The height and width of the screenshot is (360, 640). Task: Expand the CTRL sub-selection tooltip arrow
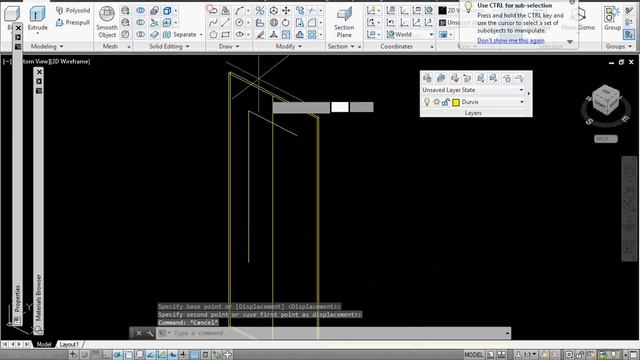pyautogui.click(x=570, y=42)
